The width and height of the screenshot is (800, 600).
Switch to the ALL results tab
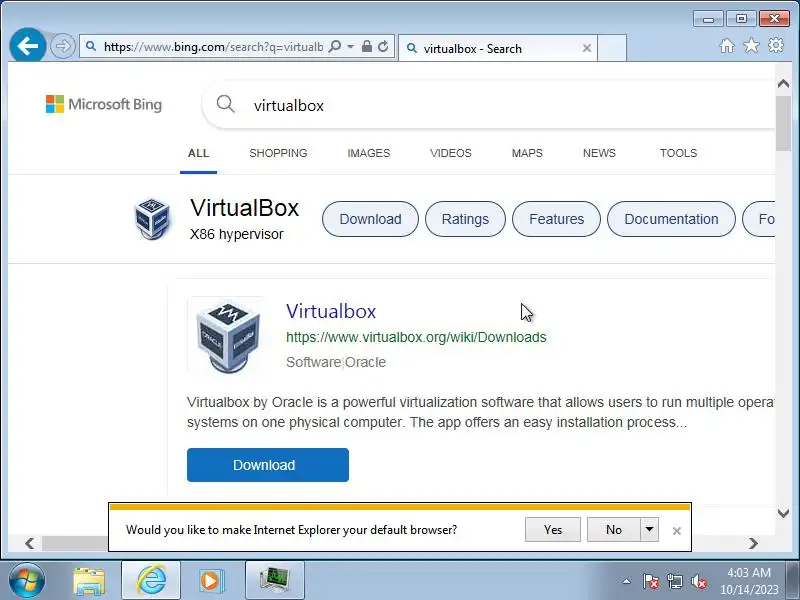tap(198, 153)
